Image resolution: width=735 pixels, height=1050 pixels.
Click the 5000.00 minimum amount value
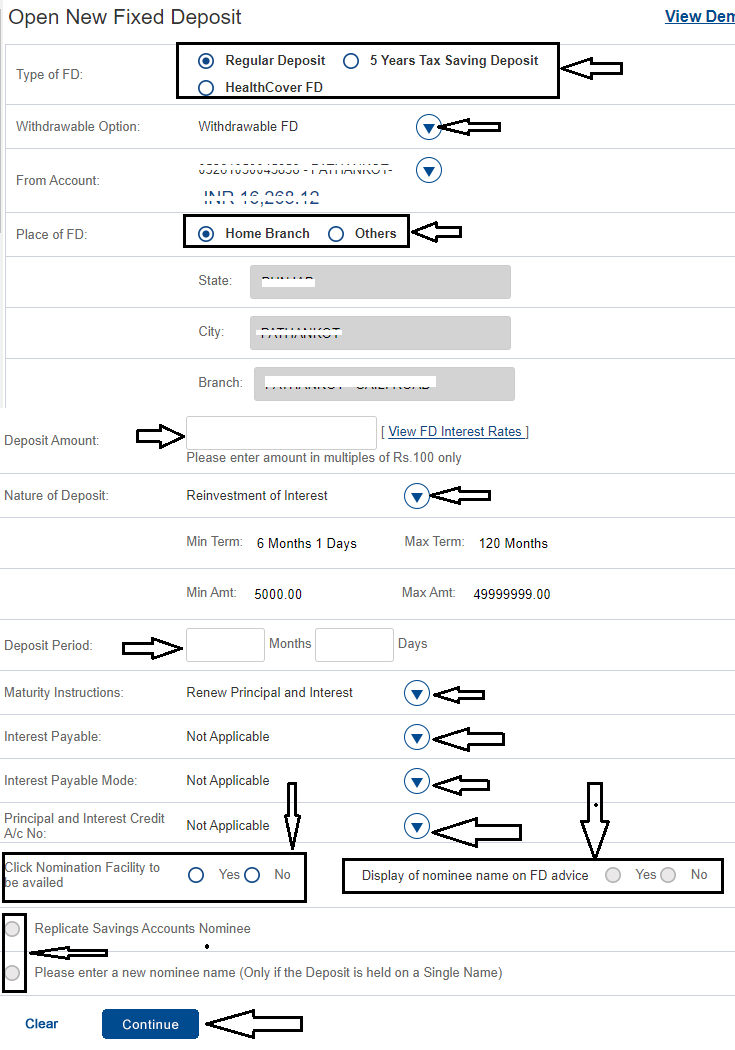pos(278,595)
